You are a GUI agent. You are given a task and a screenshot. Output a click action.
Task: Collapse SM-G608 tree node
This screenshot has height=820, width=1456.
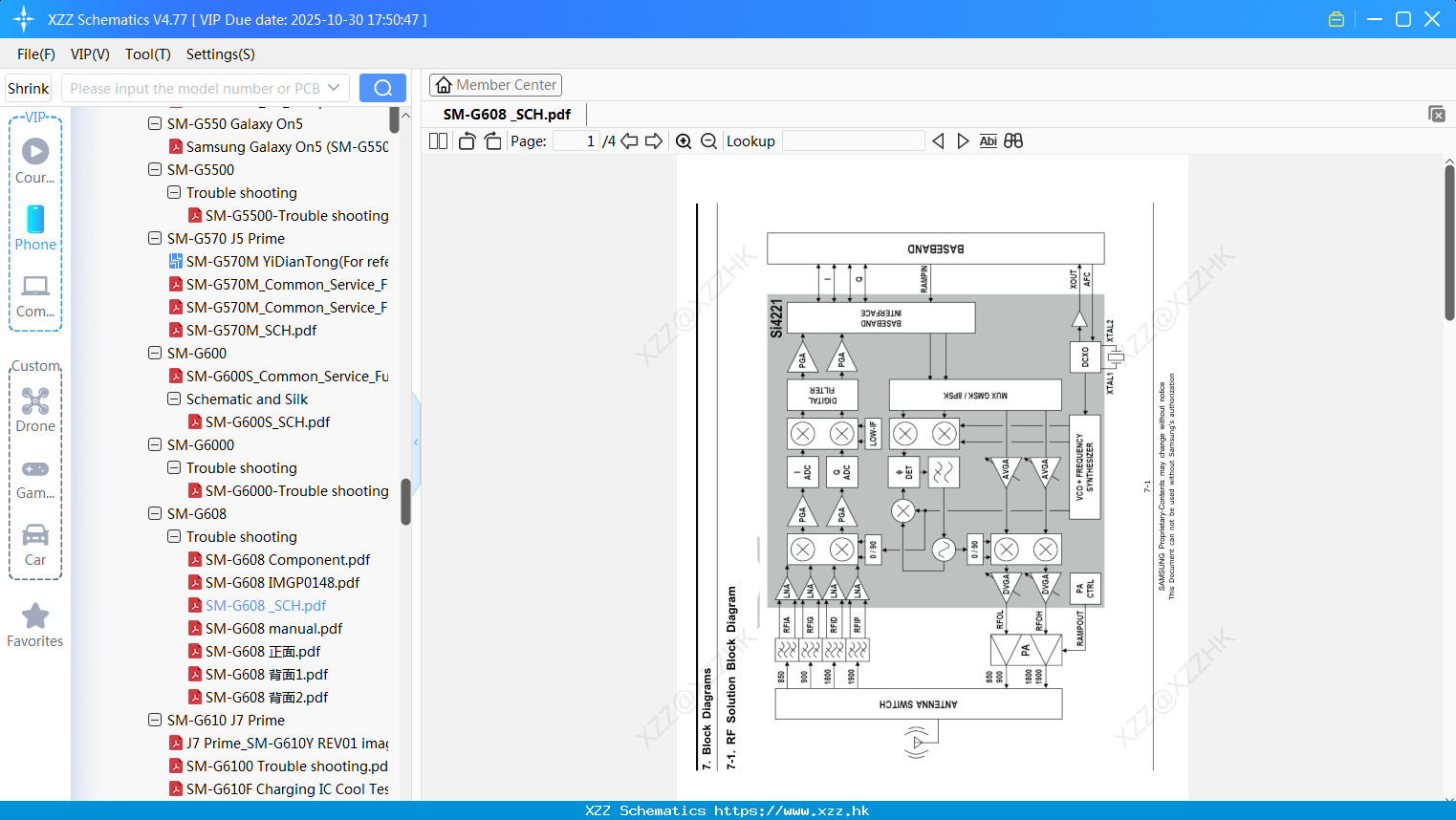[155, 513]
